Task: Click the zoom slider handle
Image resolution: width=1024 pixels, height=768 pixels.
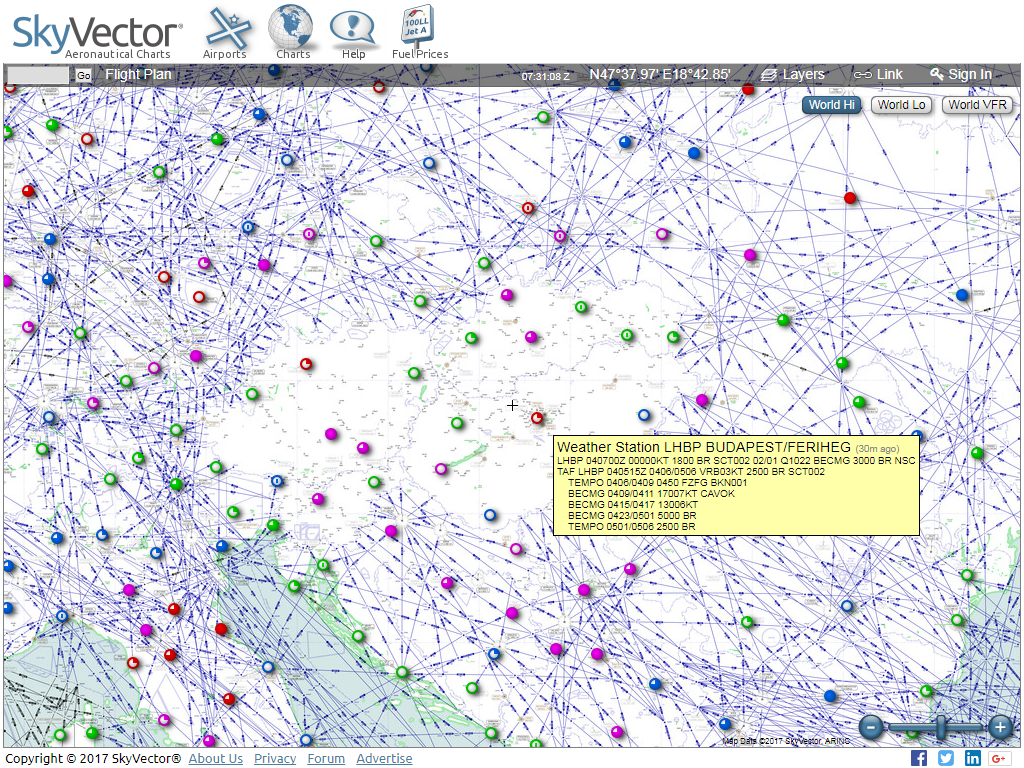Action: (940, 727)
